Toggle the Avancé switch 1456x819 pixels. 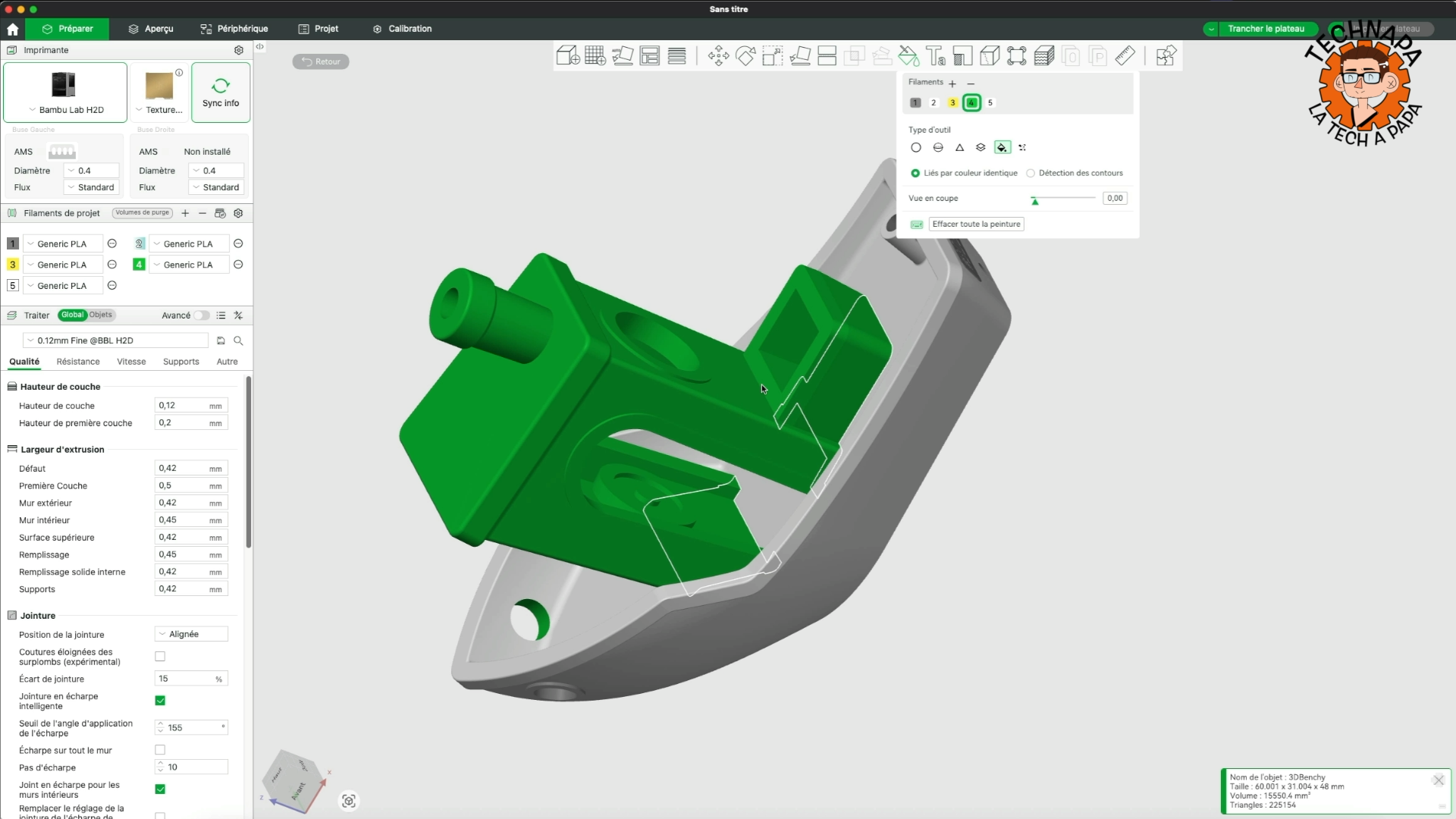pyautogui.click(x=201, y=315)
